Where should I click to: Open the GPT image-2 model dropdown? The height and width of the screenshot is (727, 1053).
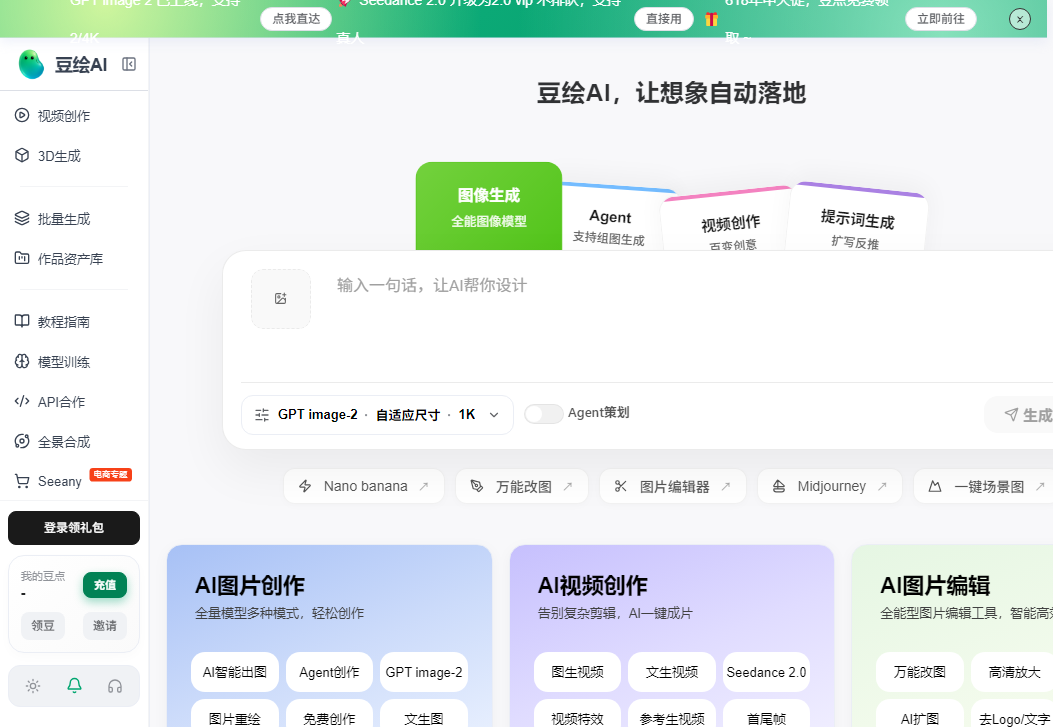point(377,415)
